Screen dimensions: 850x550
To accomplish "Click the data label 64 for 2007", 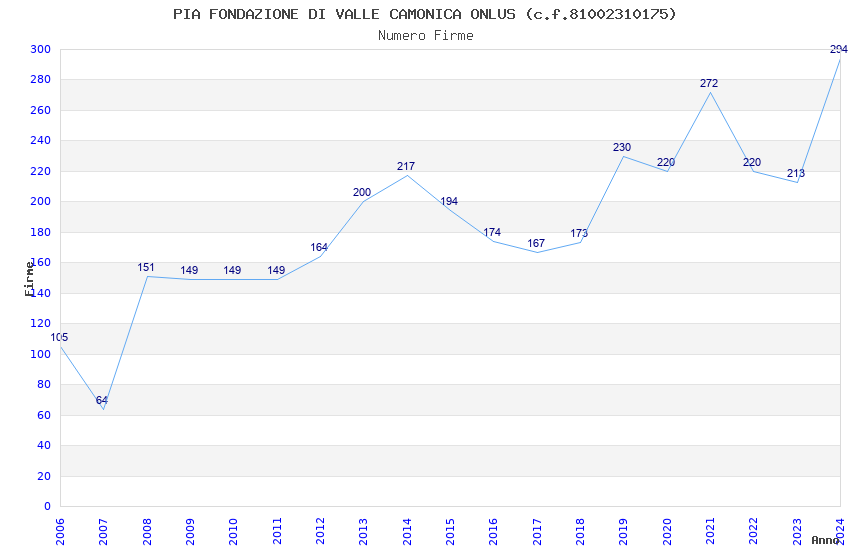I will click(x=102, y=400).
